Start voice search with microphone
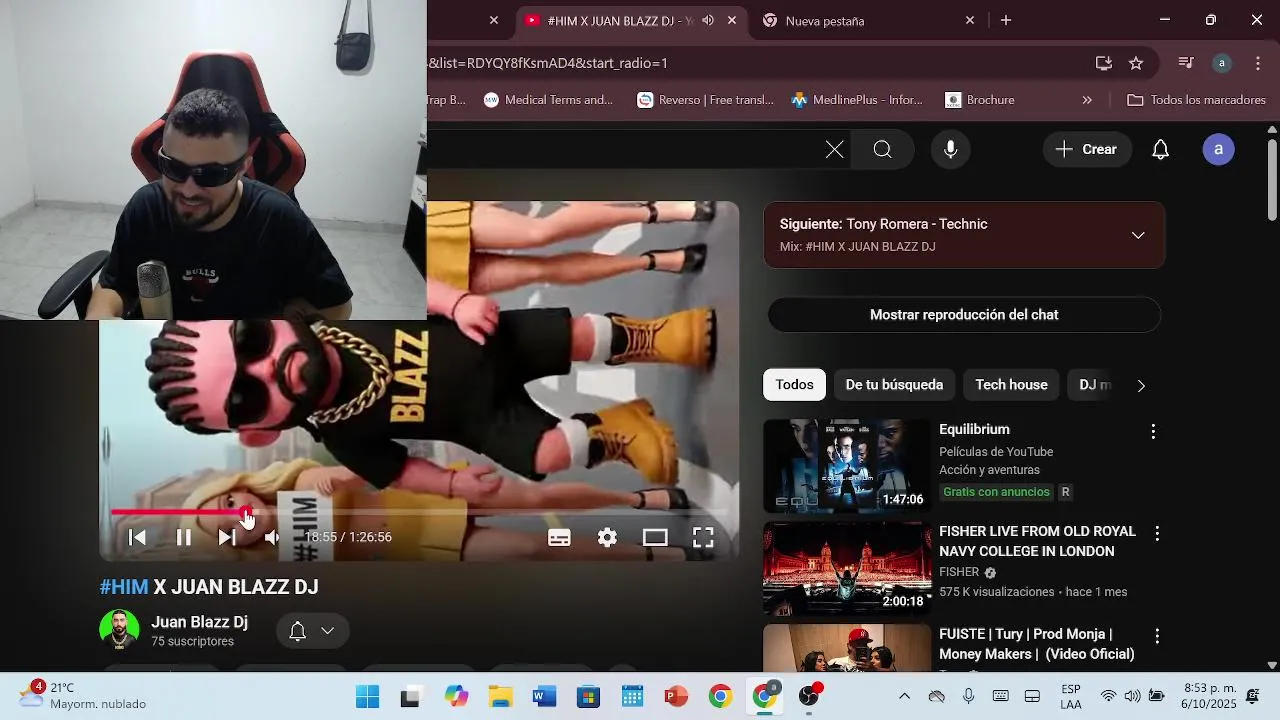Viewport: 1280px width, 720px height. coord(950,150)
